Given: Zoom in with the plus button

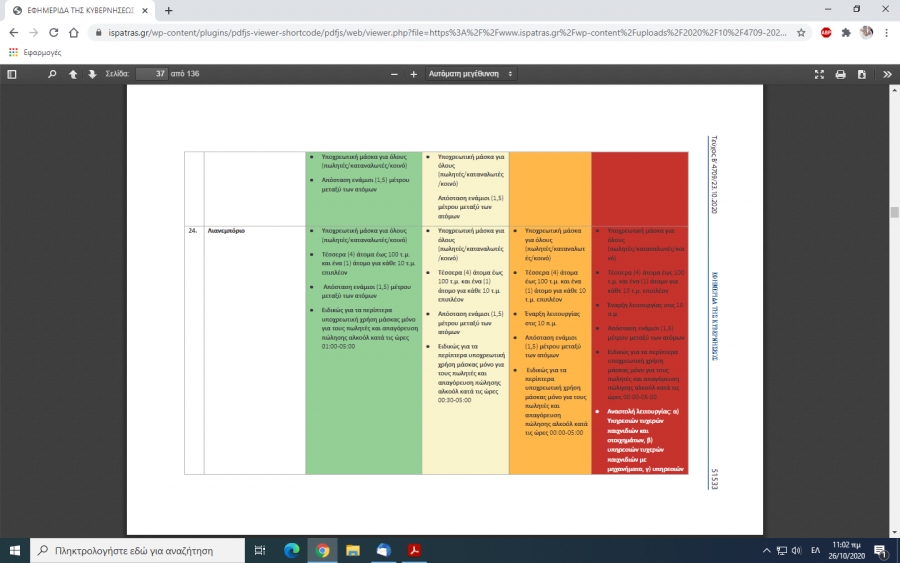Looking at the screenshot, I should (414, 74).
